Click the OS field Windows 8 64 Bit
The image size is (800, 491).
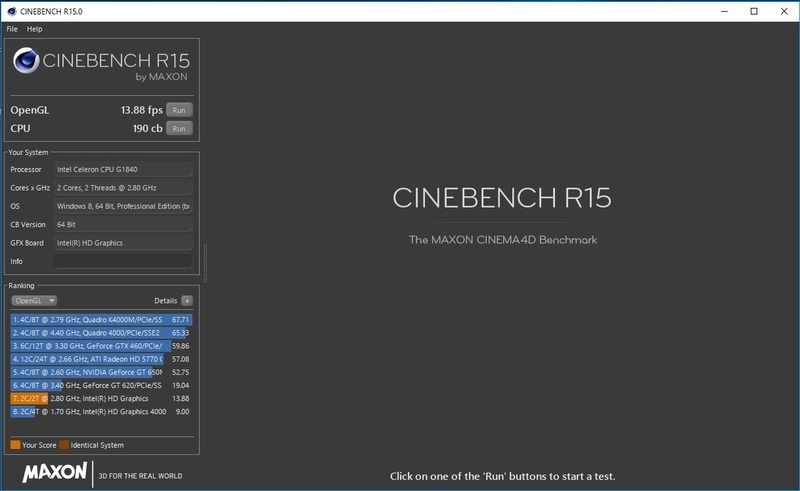pos(123,206)
